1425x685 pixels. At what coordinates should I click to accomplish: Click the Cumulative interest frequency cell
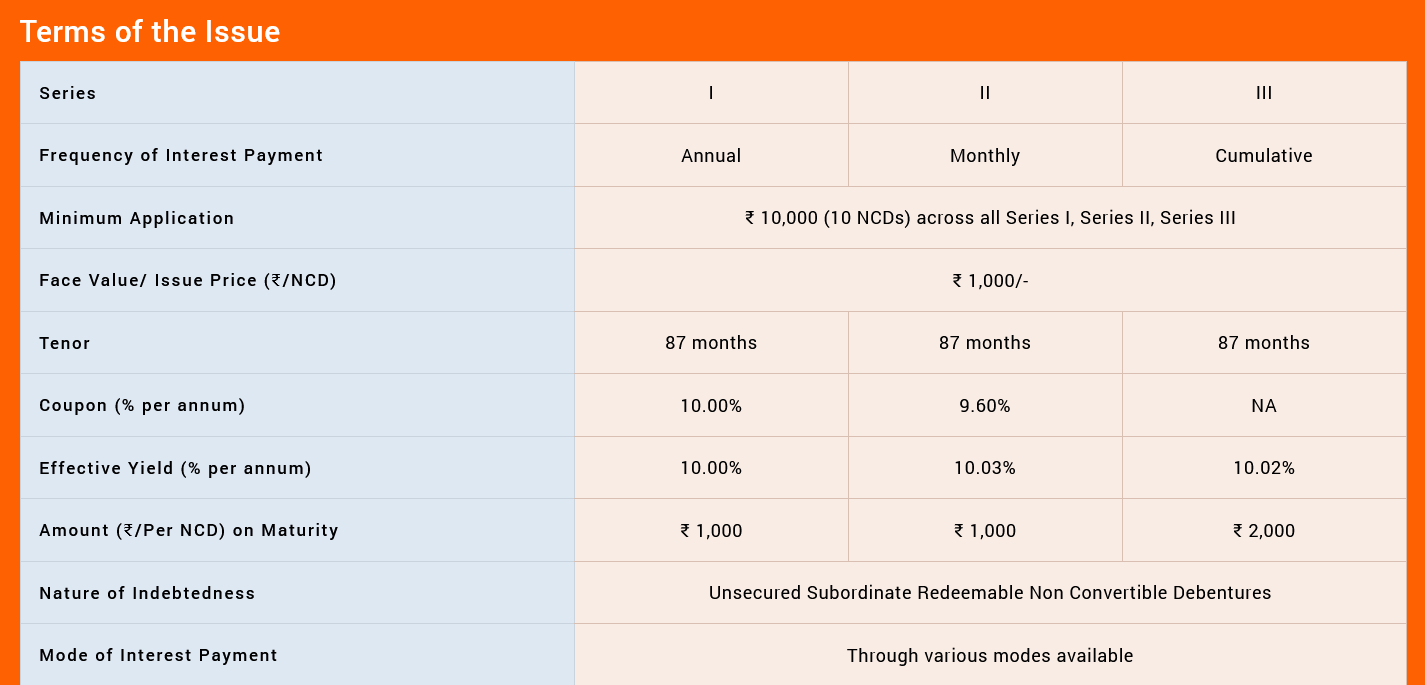(1264, 156)
